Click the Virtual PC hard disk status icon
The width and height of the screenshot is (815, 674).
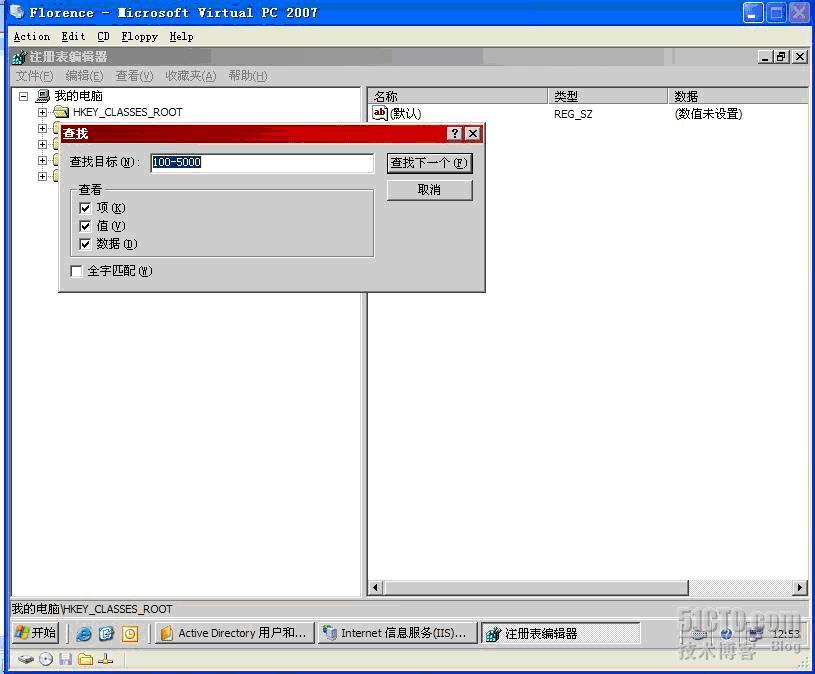(25, 659)
